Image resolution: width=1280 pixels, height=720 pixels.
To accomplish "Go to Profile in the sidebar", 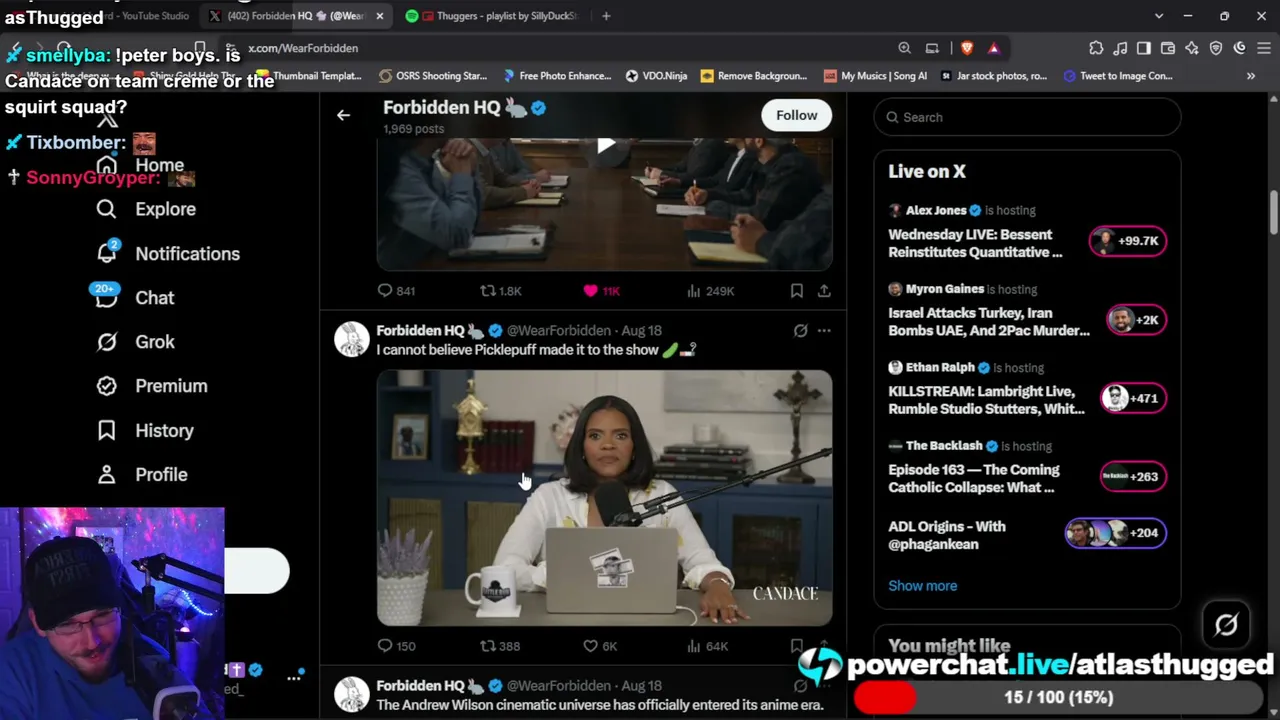I will click(142, 474).
